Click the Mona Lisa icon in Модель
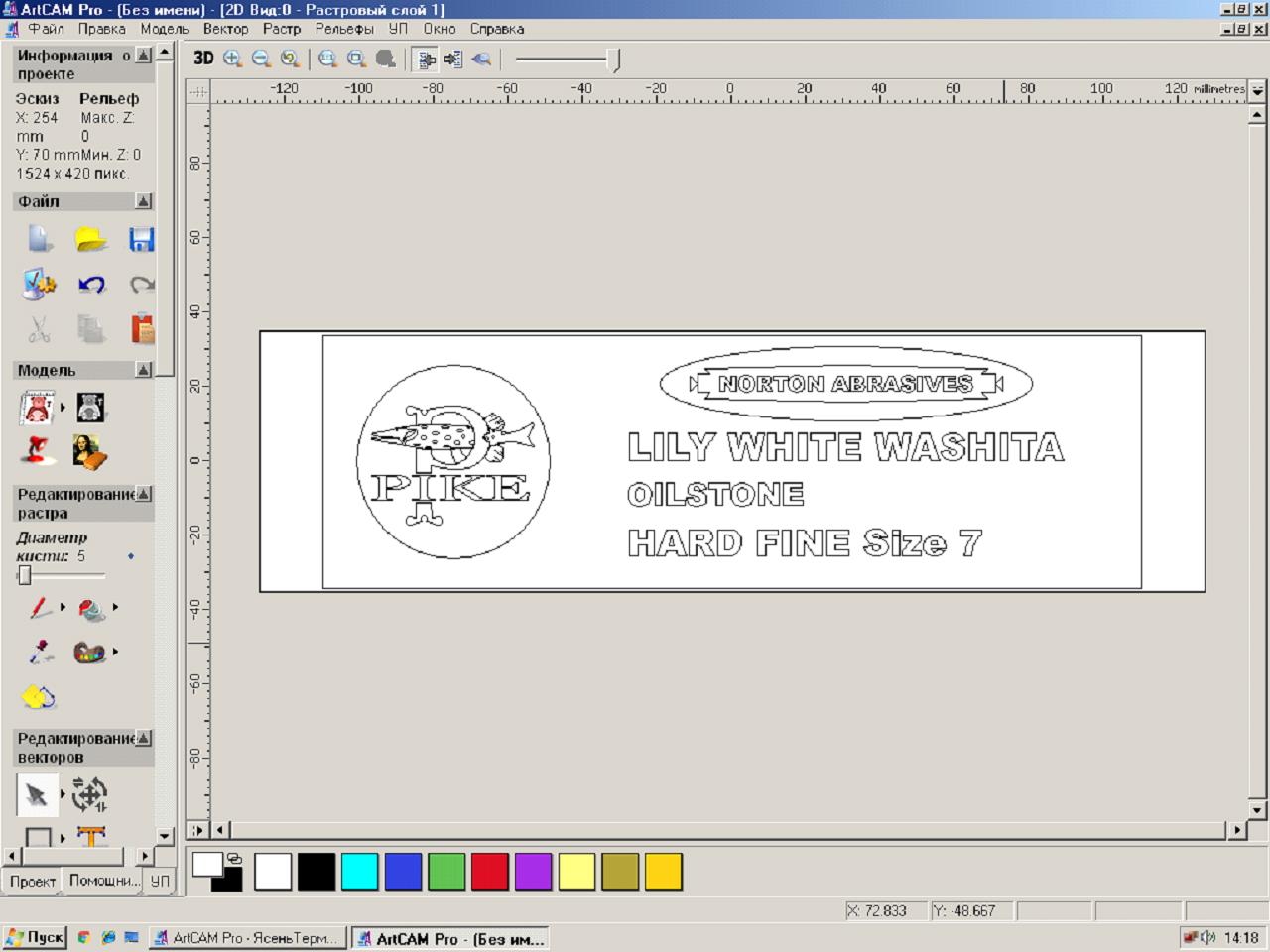 point(89,452)
